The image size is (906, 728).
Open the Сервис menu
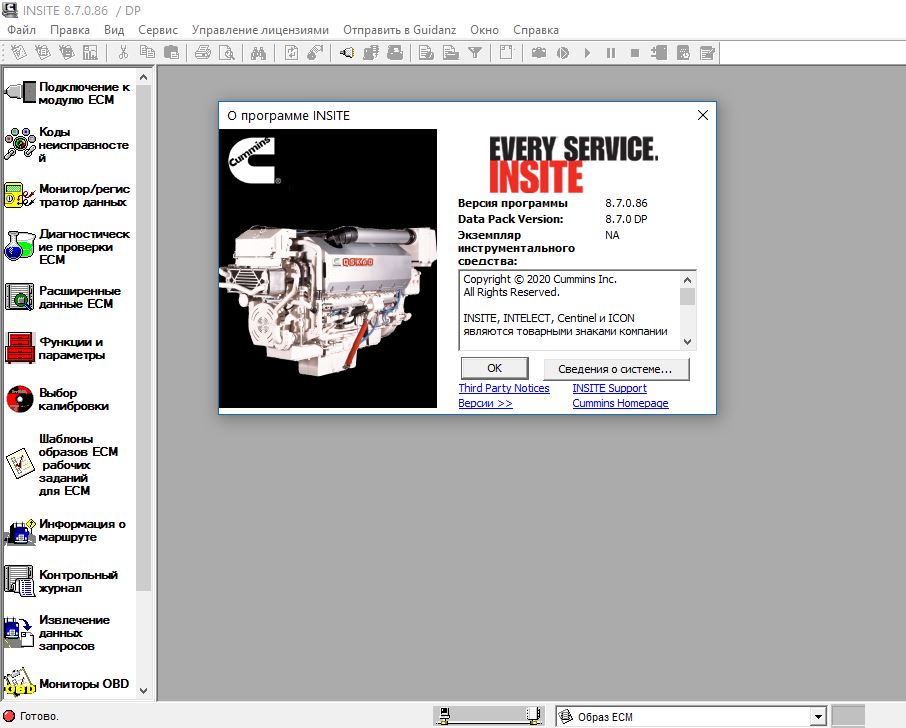158,30
